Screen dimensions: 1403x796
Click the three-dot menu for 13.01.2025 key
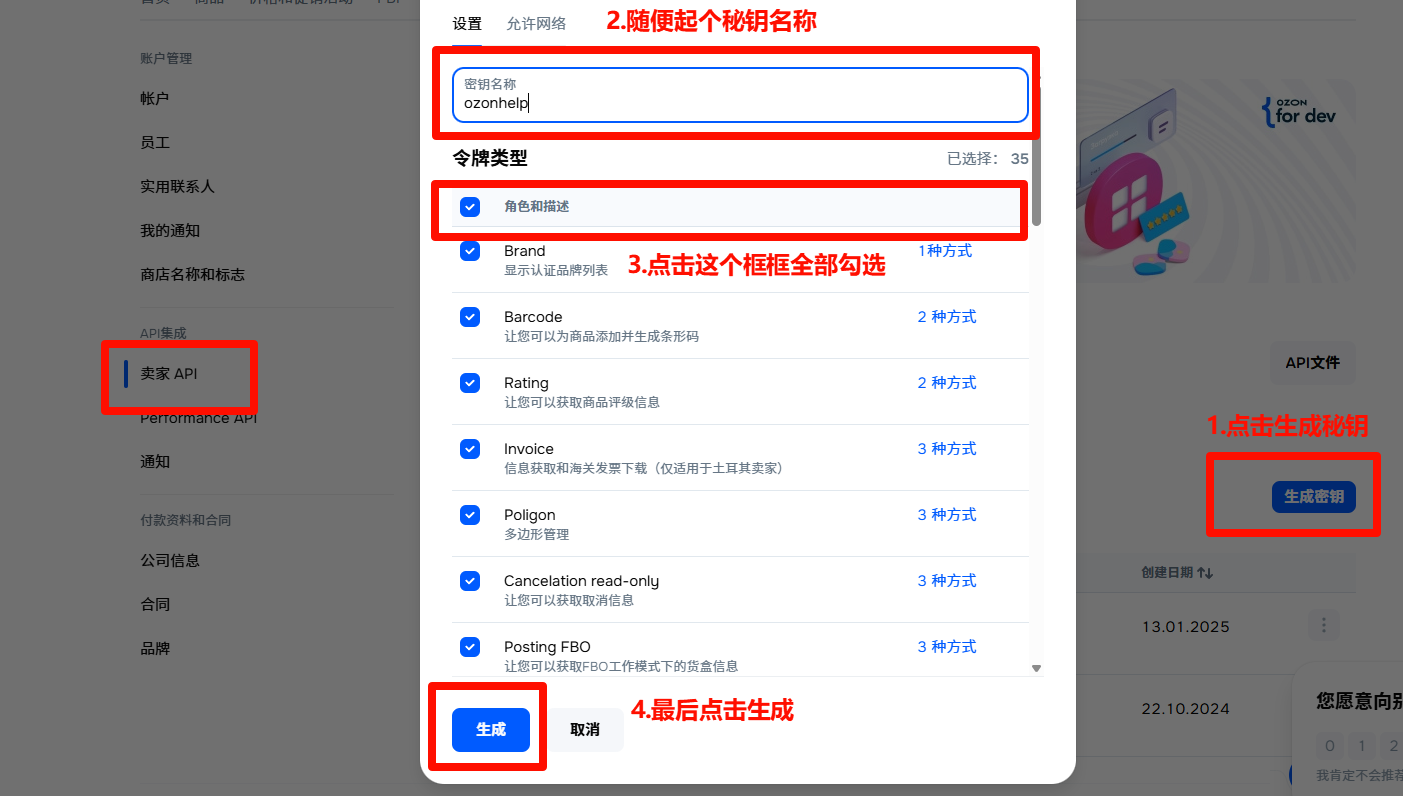1323,626
